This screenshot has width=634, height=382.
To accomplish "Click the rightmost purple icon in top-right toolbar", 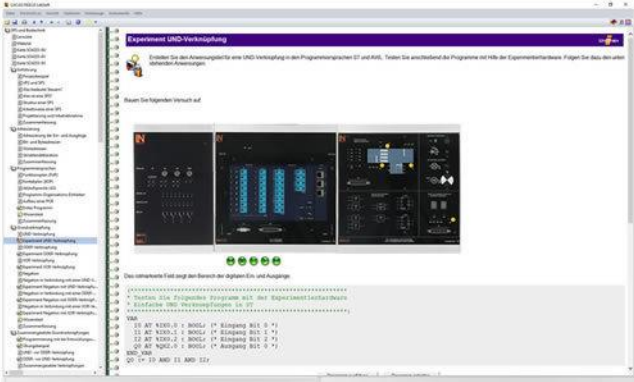I will (x=628, y=22).
